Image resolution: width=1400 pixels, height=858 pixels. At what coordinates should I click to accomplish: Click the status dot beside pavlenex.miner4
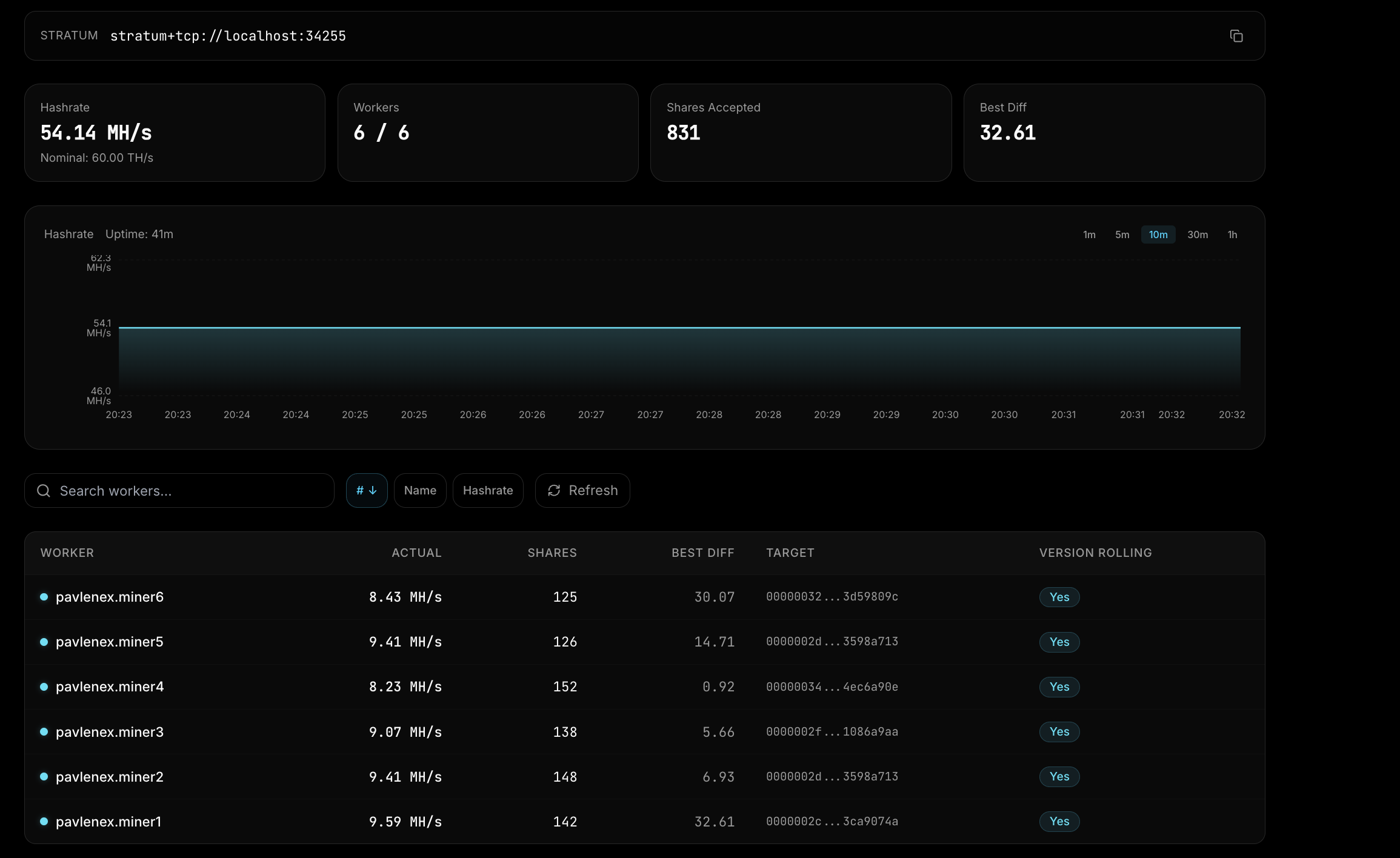(x=44, y=687)
